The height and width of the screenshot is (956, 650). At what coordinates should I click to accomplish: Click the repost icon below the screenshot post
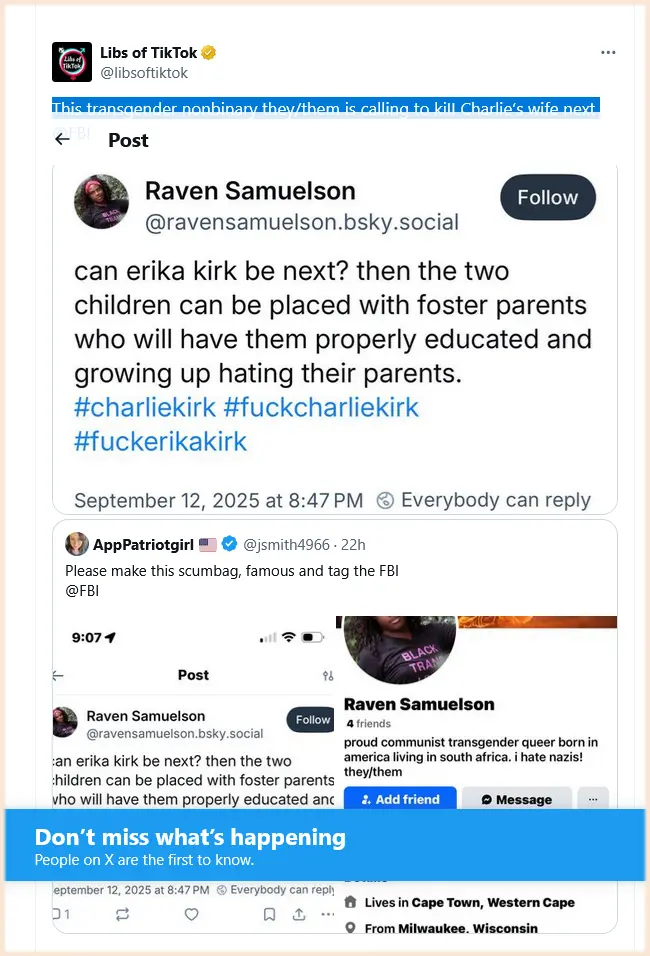pyautogui.click(x=123, y=914)
